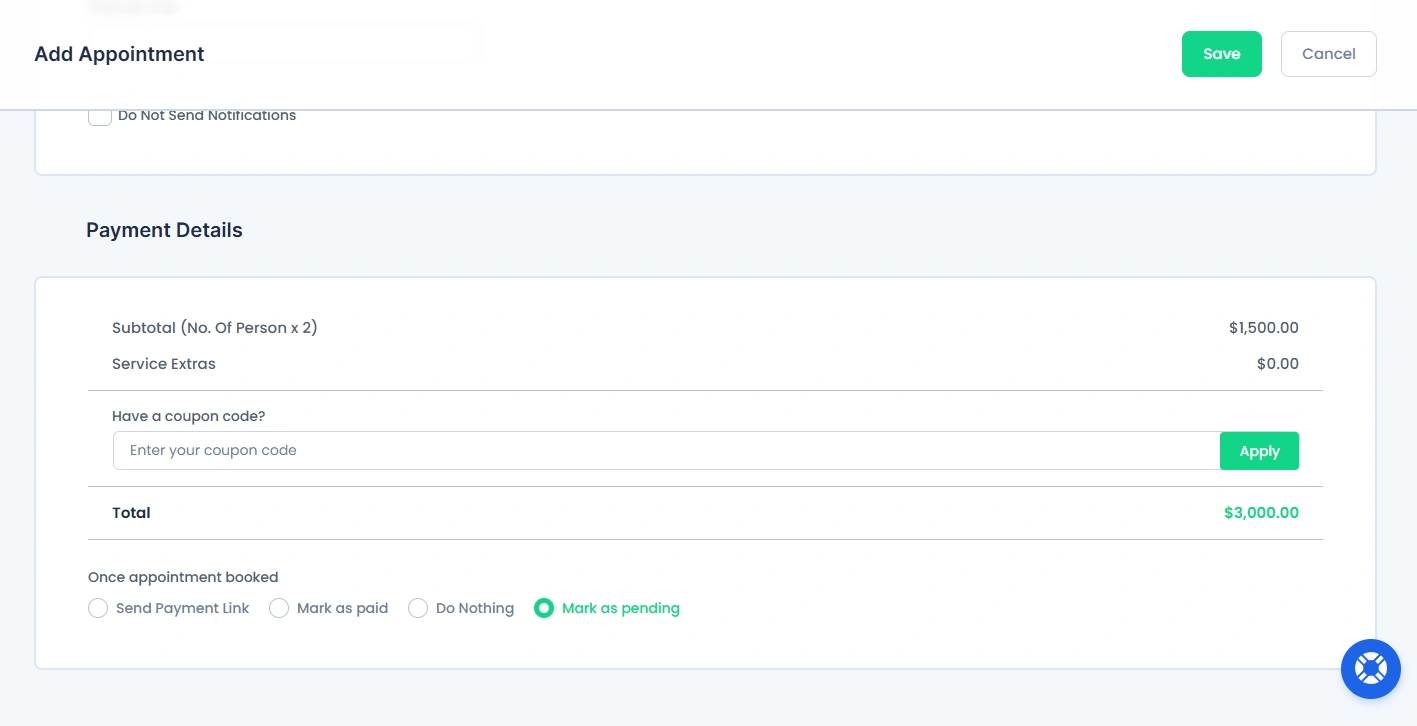Select the Do Nothing radio button
1417x726 pixels.
coord(418,608)
